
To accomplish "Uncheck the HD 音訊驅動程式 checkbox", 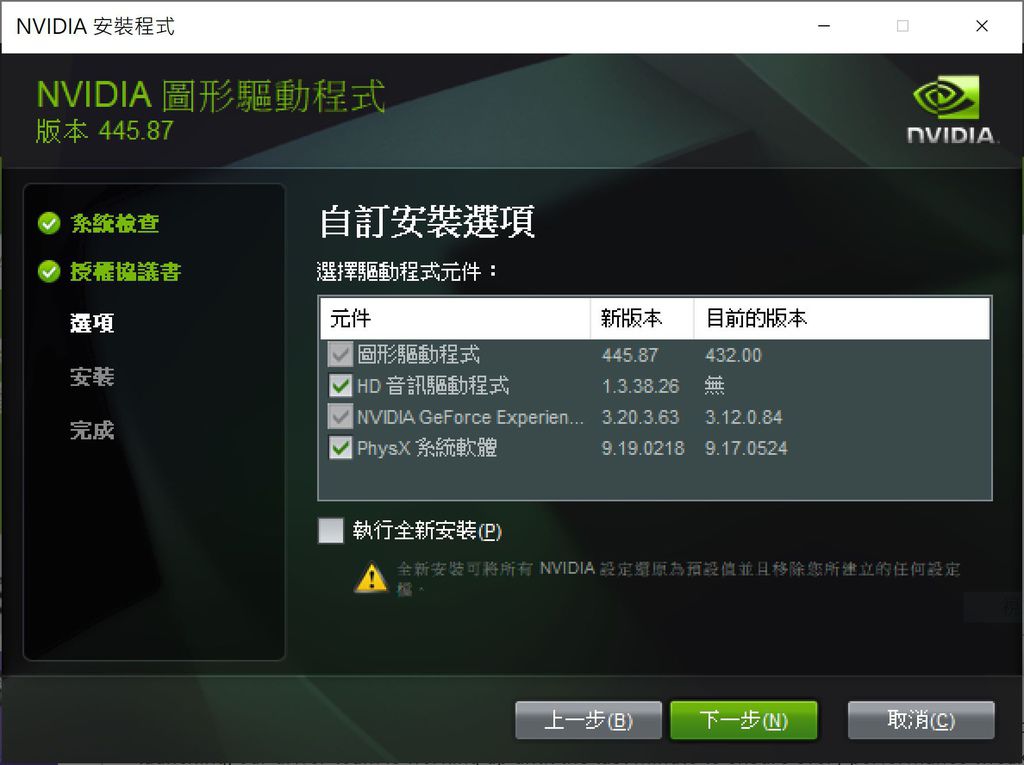I will click(340, 385).
